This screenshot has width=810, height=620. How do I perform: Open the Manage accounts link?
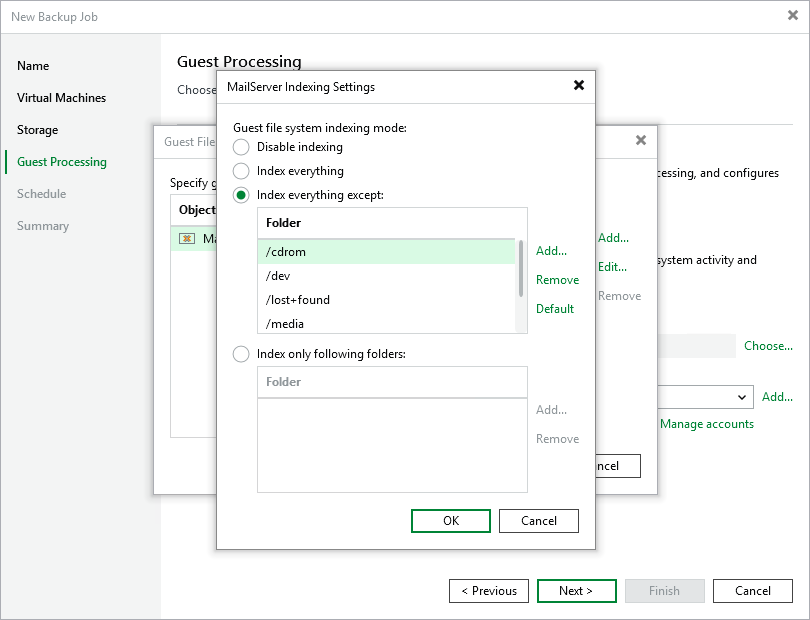coord(706,423)
